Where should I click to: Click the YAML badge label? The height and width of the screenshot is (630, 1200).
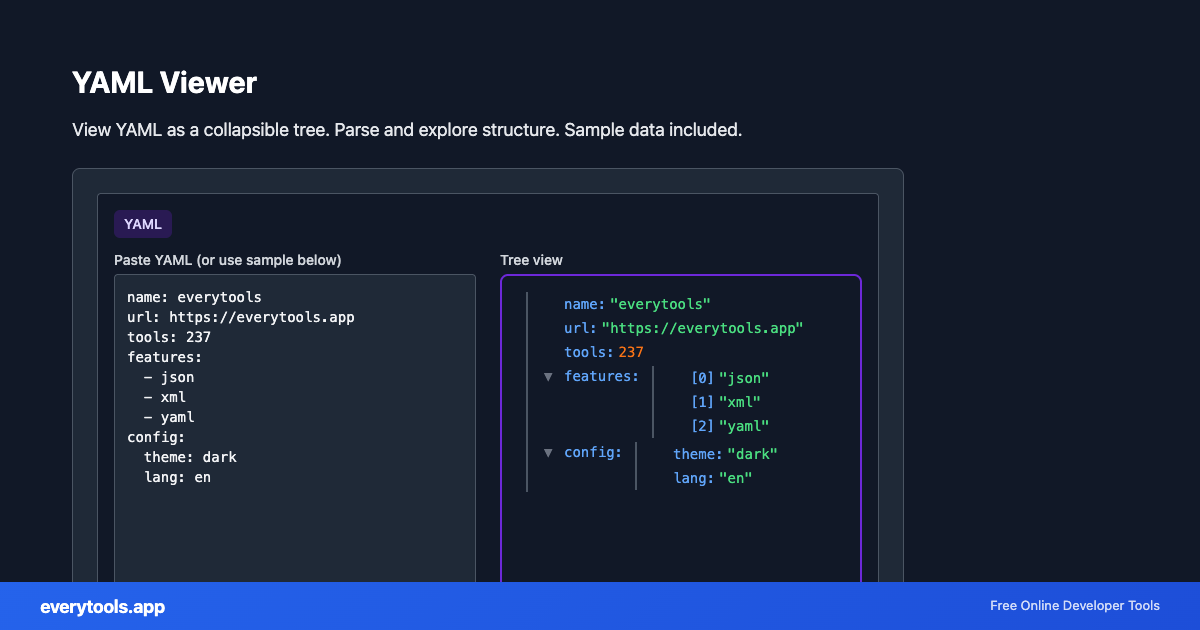pyautogui.click(x=141, y=224)
